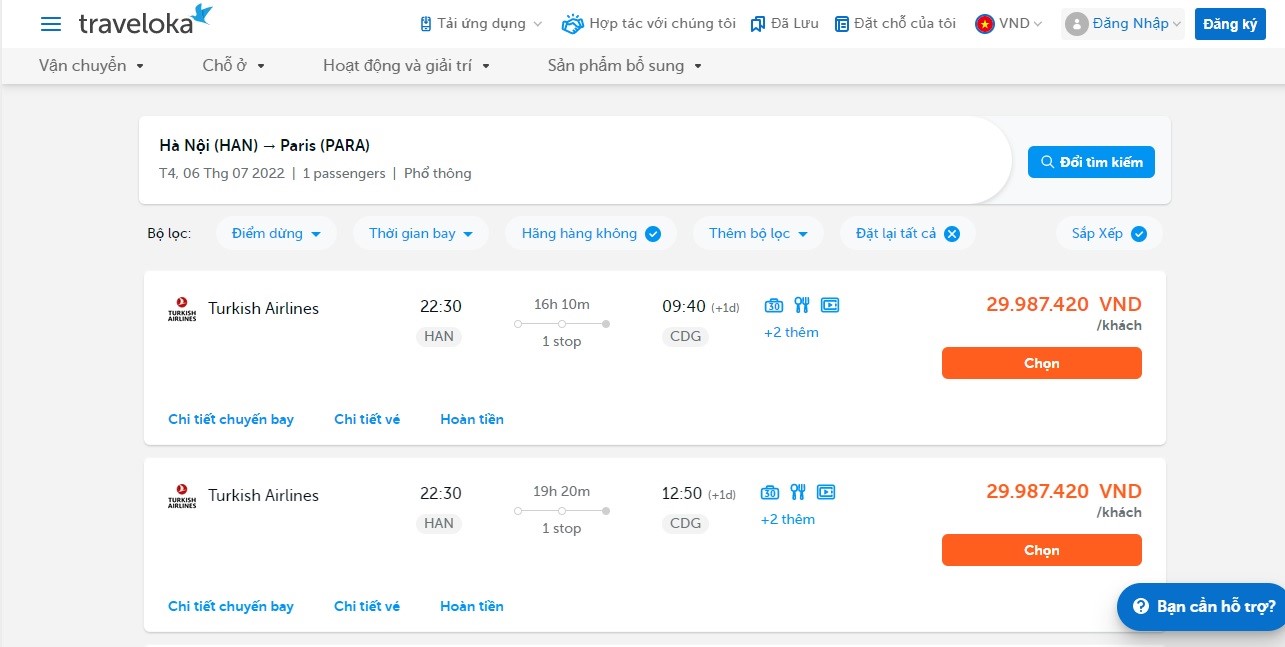Viewport: 1285px width, 647px height.
Task: Click the entertainment icon on second flight
Action: (x=826, y=492)
